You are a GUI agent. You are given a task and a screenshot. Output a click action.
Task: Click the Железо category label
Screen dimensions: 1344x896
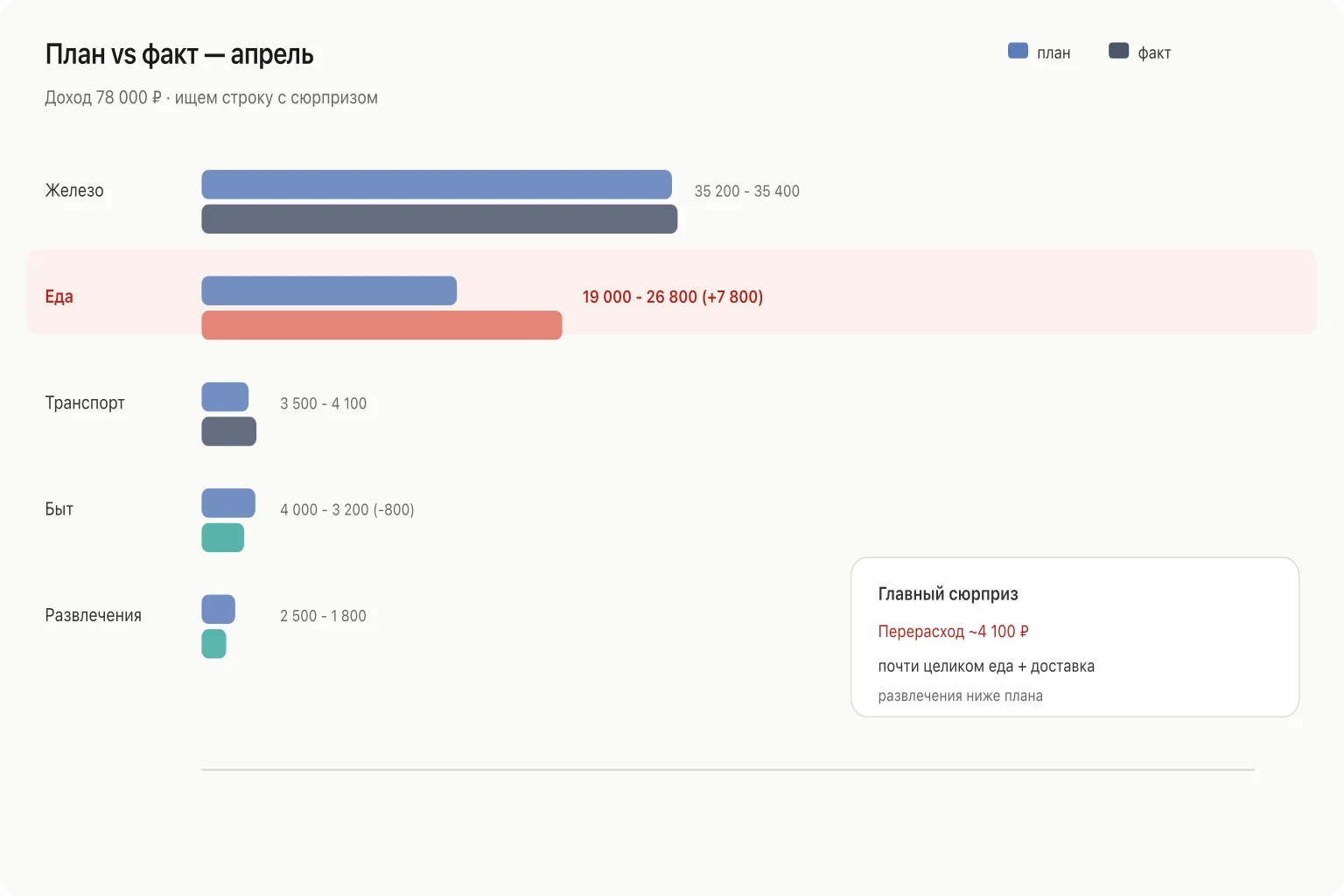(x=74, y=191)
